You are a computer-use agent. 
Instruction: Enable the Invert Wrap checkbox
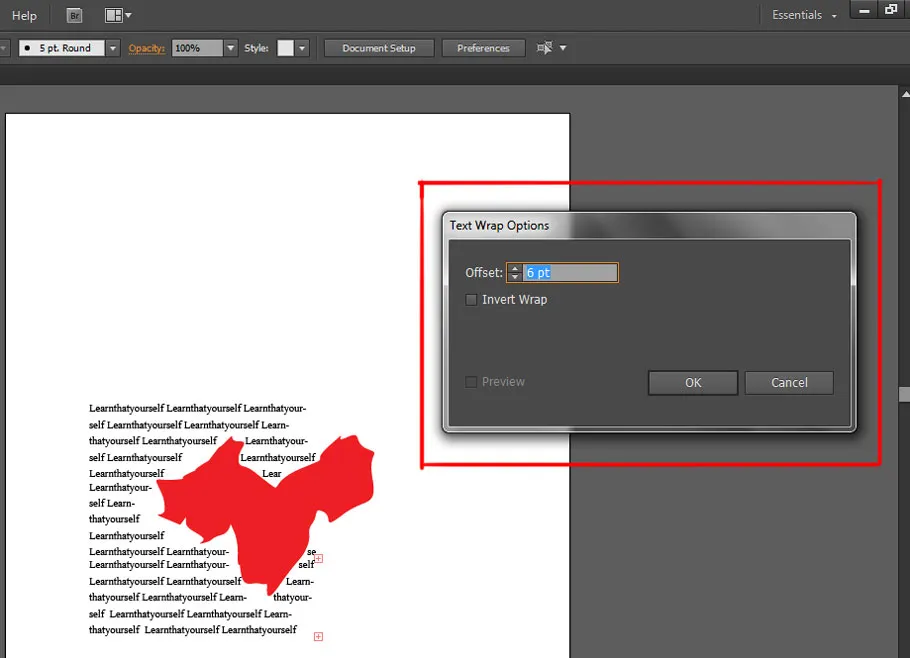(x=470, y=299)
